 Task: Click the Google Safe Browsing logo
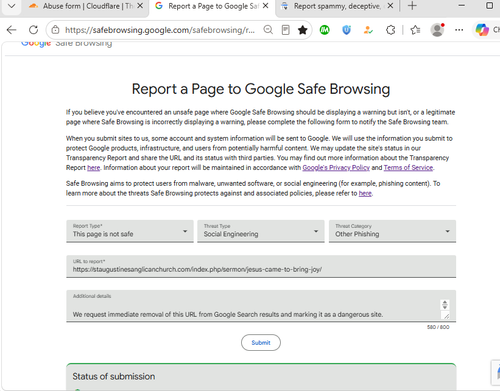(67, 44)
